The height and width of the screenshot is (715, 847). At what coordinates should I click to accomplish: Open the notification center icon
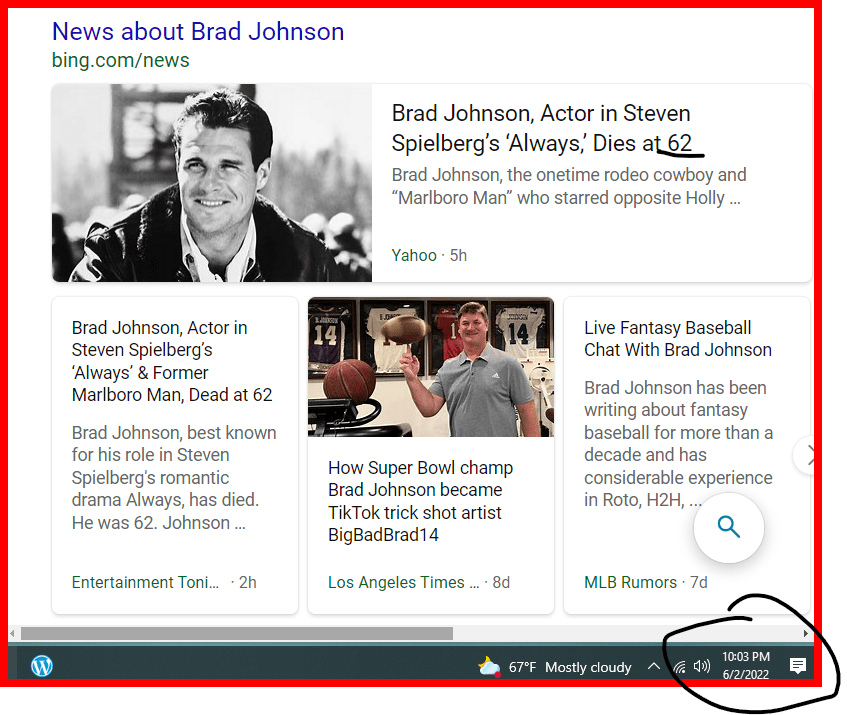pos(797,666)
